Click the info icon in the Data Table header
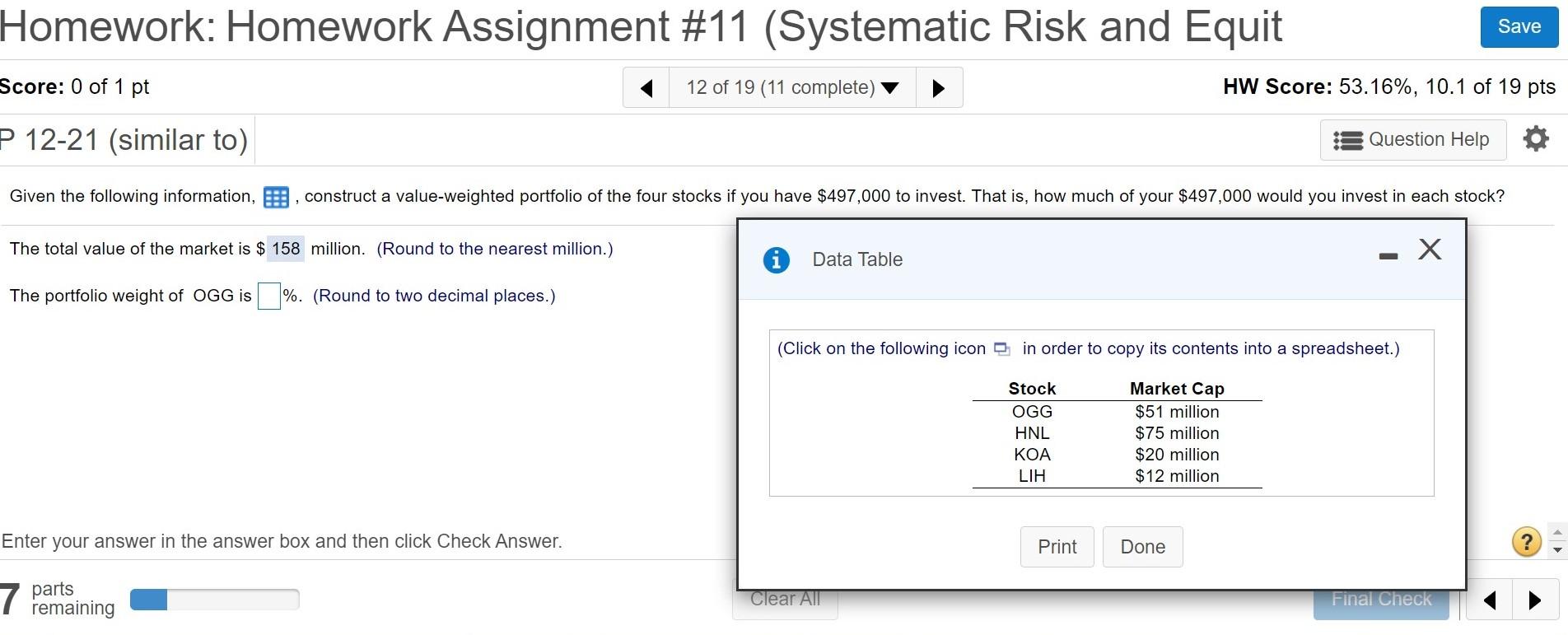The image size is (1568, 635). 775,259
